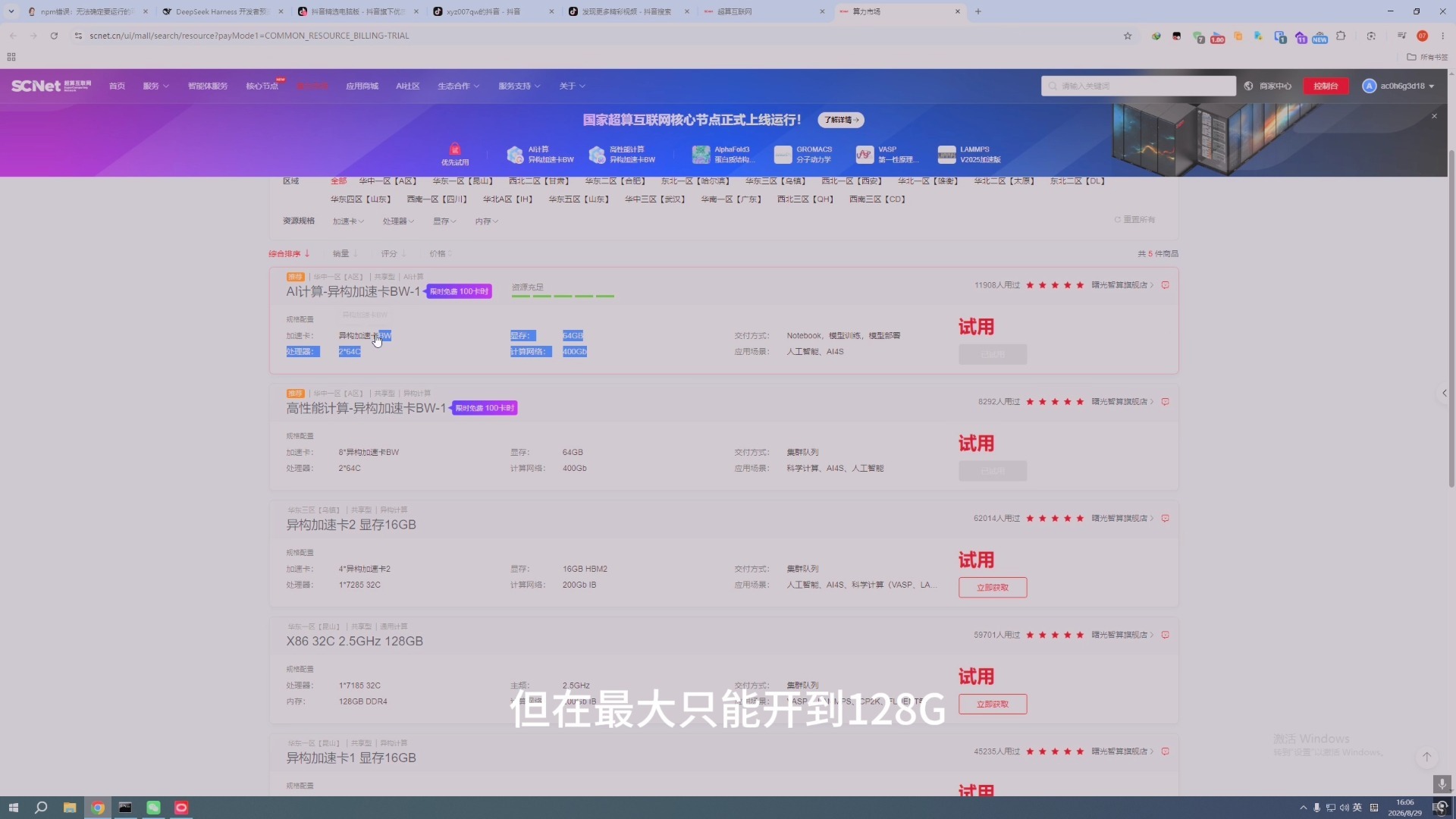Viewport: 1456px width, 819px height.
Task: Sort results by 价格
Action: click(x=441, y=254)
